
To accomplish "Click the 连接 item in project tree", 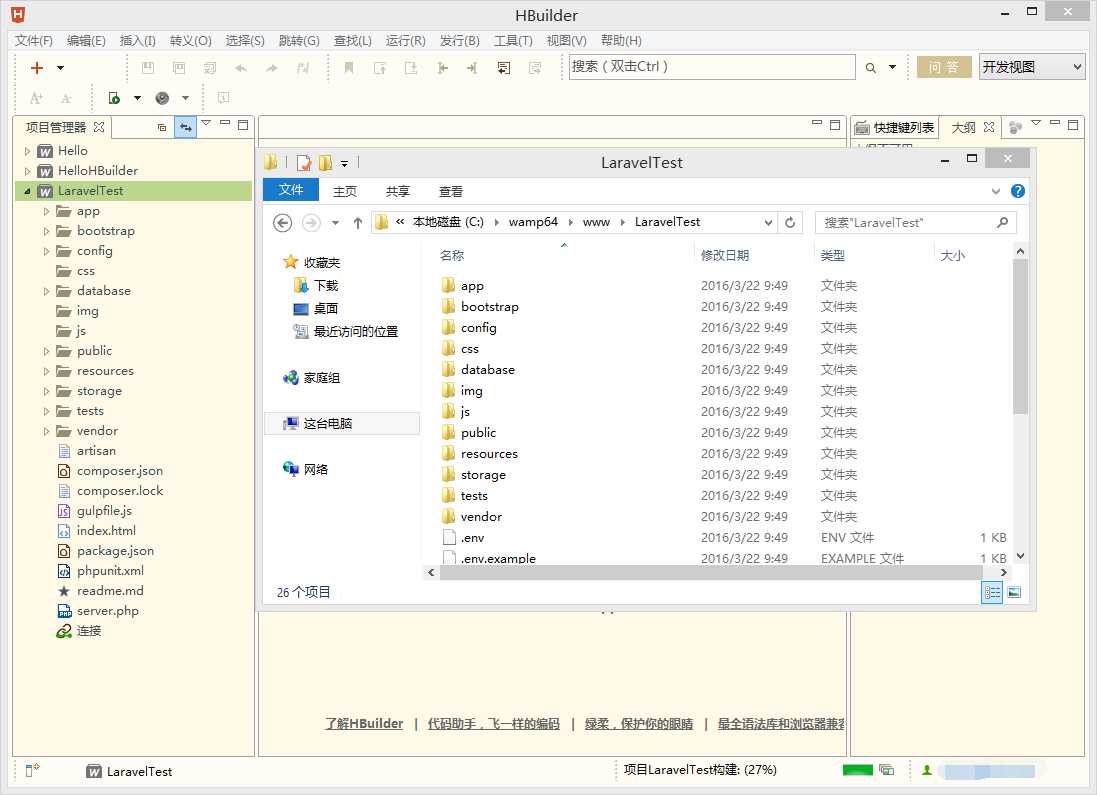I will coord(88,631).
